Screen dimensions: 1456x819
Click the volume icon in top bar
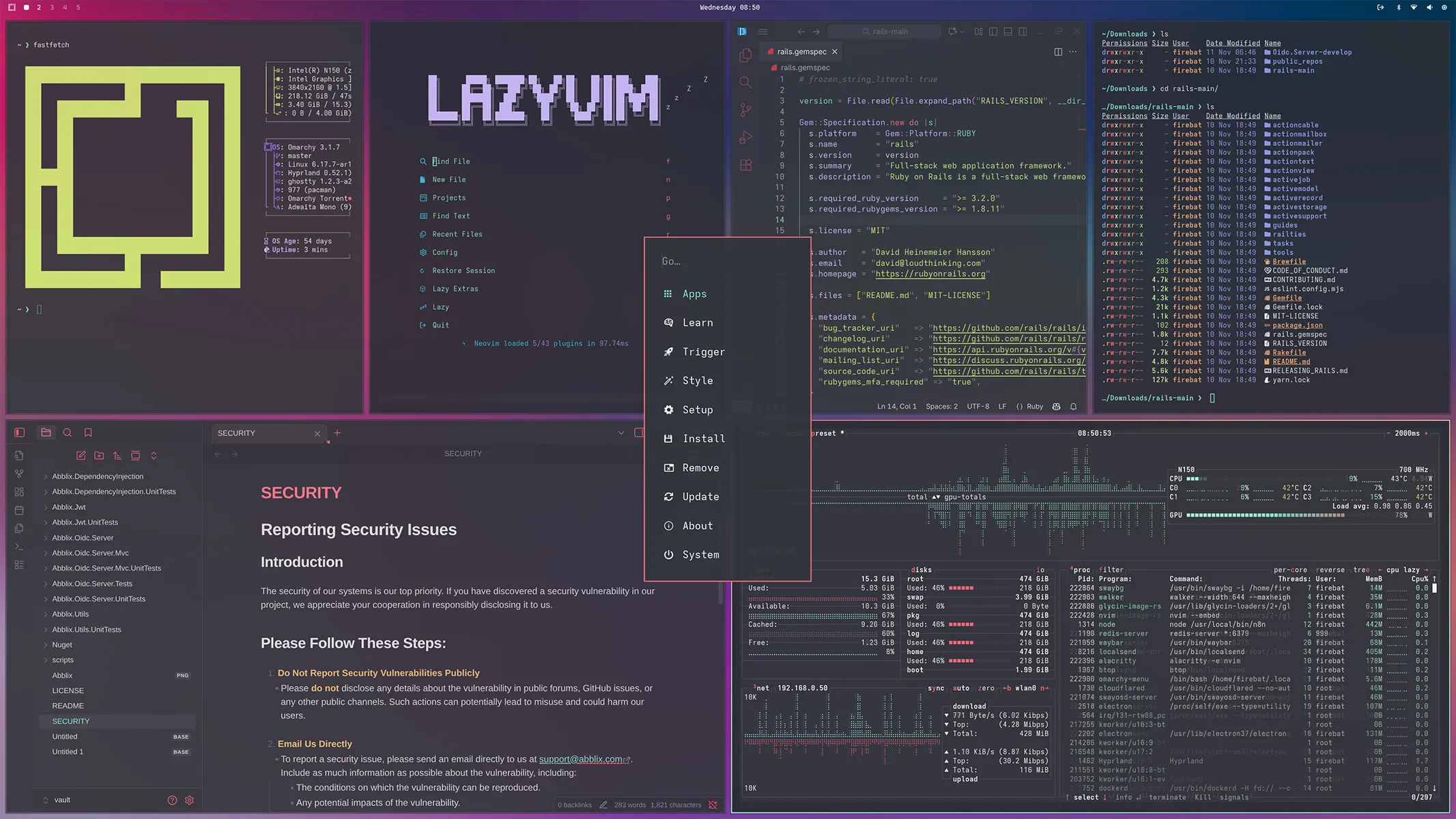coord(1429,8)
